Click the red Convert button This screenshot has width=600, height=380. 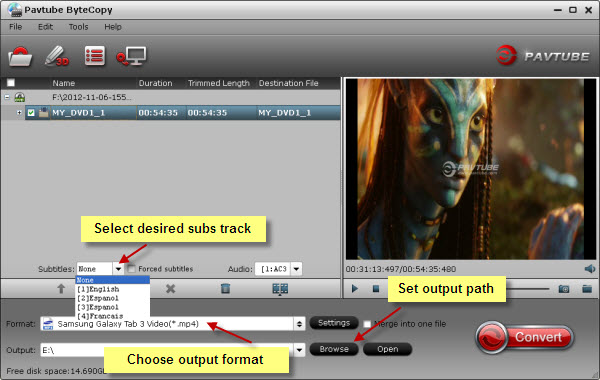525,337
